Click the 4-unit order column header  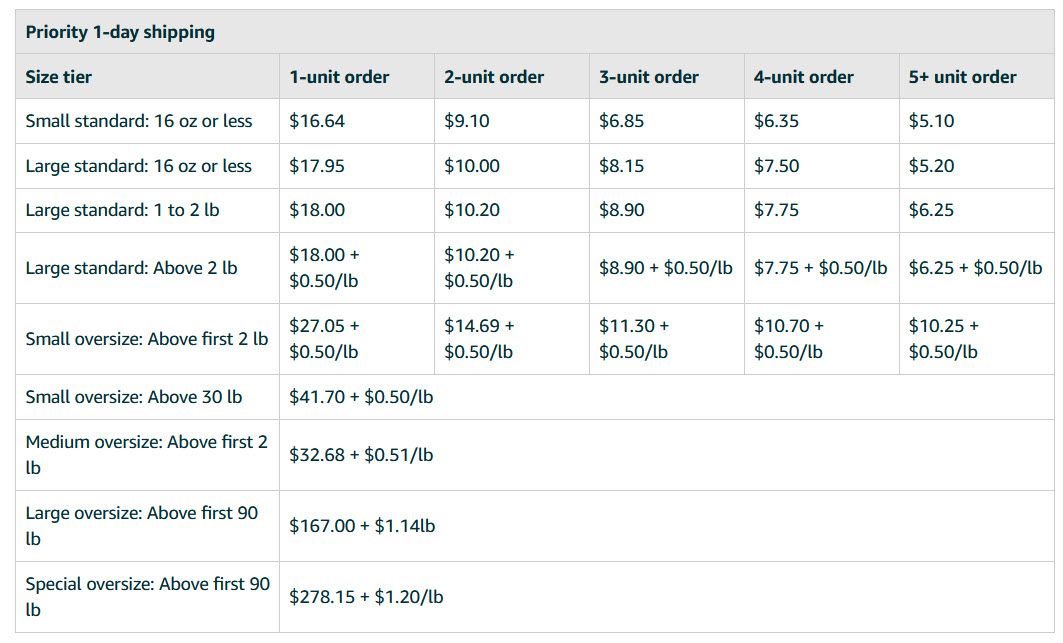click(x=803, y=77)
